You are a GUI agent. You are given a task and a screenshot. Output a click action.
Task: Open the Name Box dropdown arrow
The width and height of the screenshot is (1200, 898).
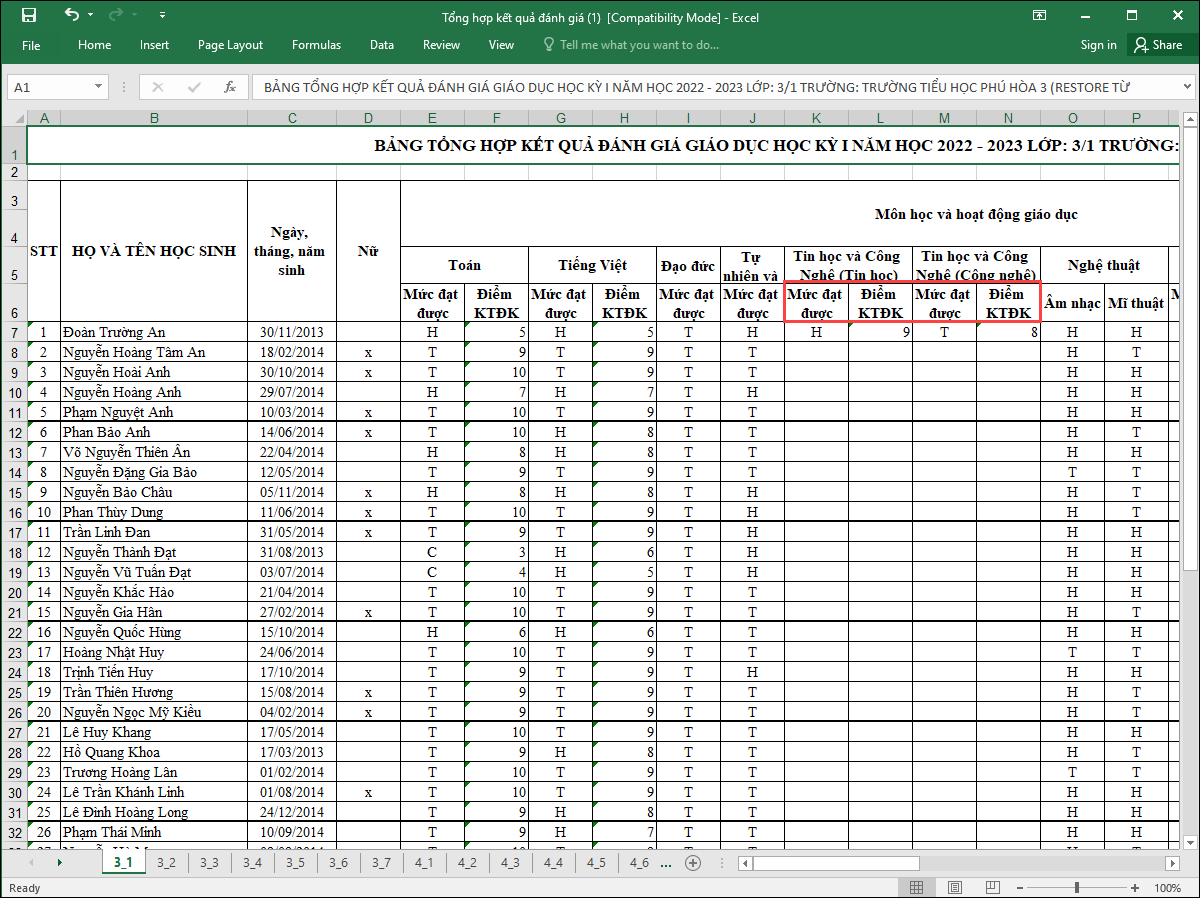pos(98,87)
